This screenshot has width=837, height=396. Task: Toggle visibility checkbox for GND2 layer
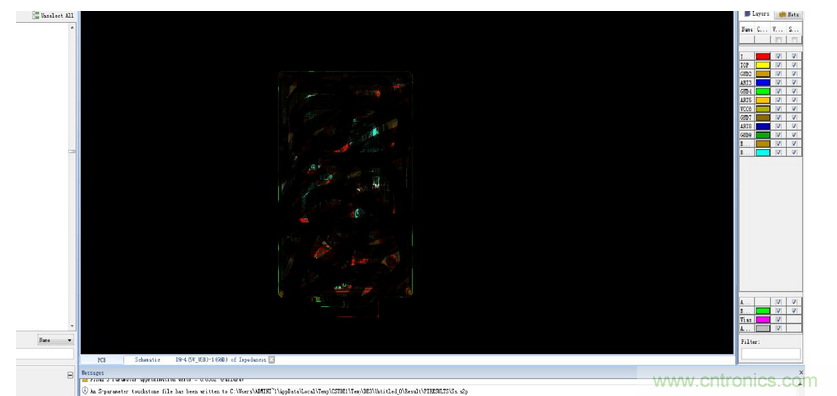(x=778, y=74)
